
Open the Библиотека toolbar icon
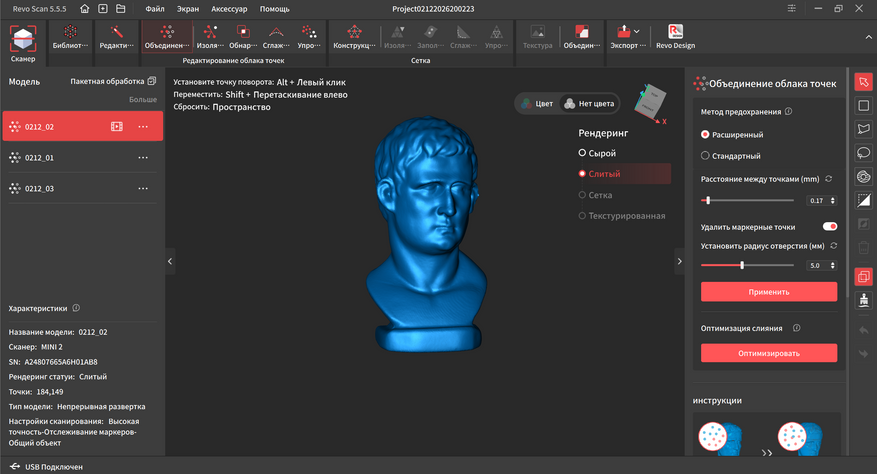(x=70, y=37)
